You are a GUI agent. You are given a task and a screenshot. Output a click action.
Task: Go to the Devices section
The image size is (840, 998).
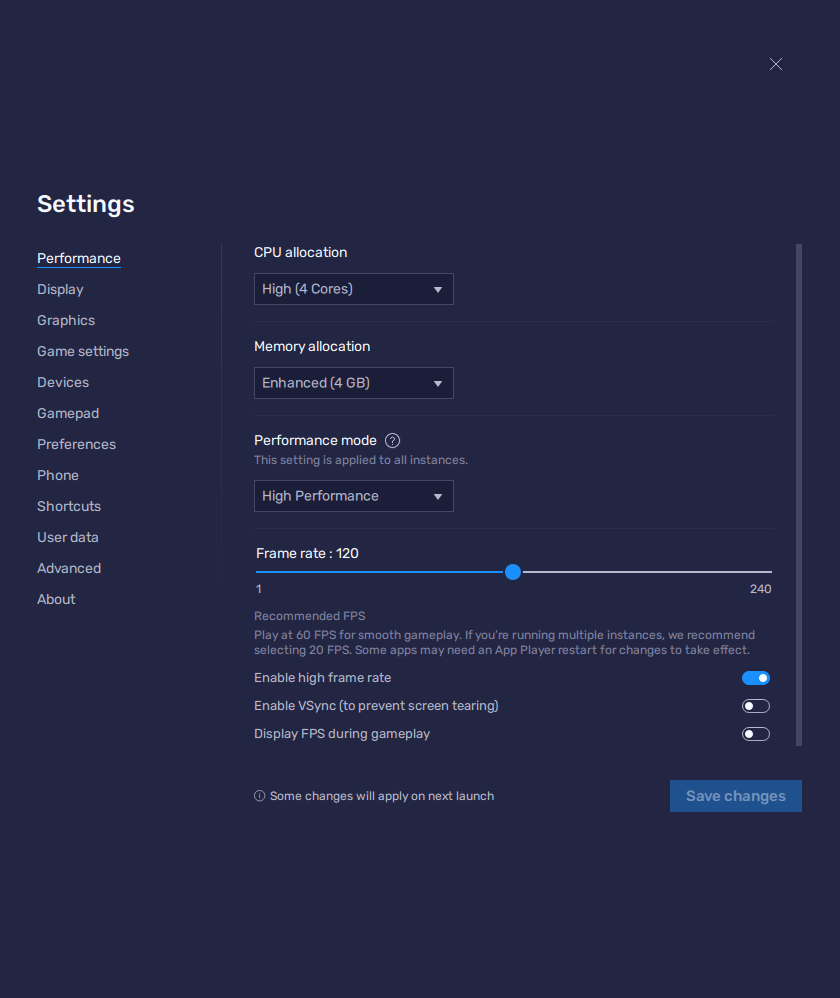(x=63, y=382)
